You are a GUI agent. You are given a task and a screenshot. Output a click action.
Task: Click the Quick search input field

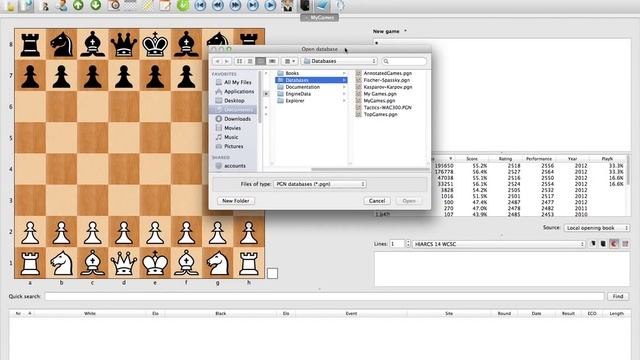tap(324, 296)
